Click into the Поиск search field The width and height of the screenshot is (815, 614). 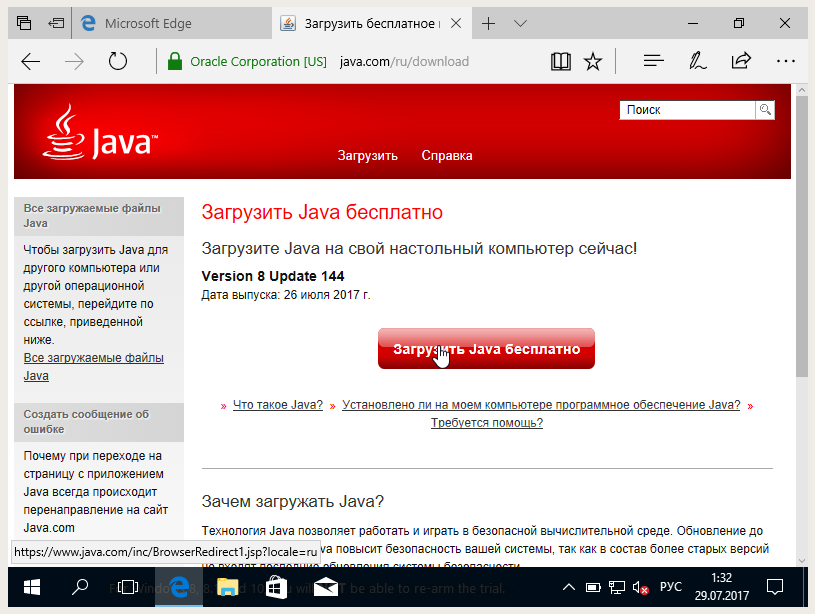tap(687, 110)
